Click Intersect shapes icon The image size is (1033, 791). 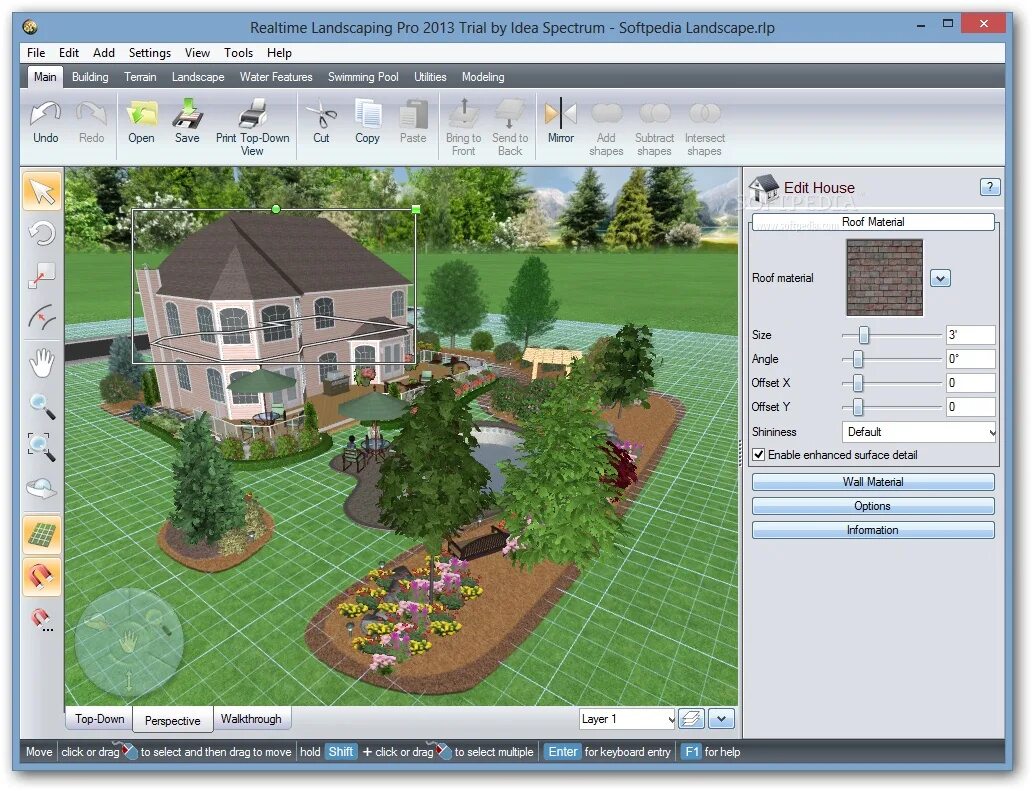(x=704, y=114)
